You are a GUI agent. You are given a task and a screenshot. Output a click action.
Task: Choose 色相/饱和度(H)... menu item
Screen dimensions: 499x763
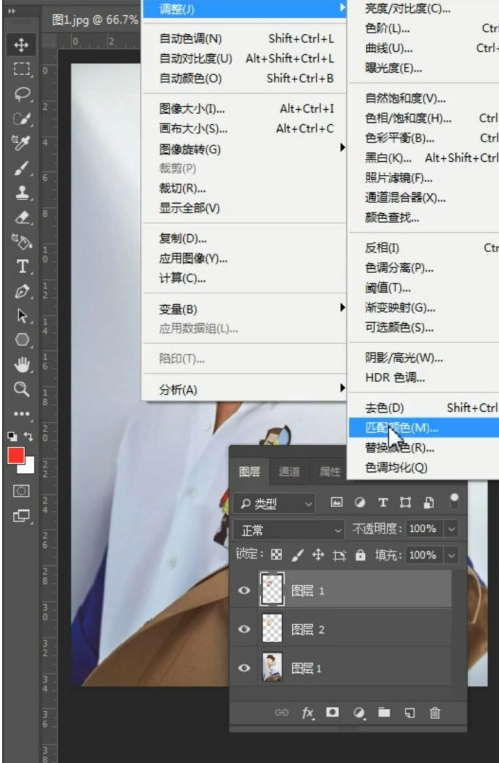click(424, 118)
